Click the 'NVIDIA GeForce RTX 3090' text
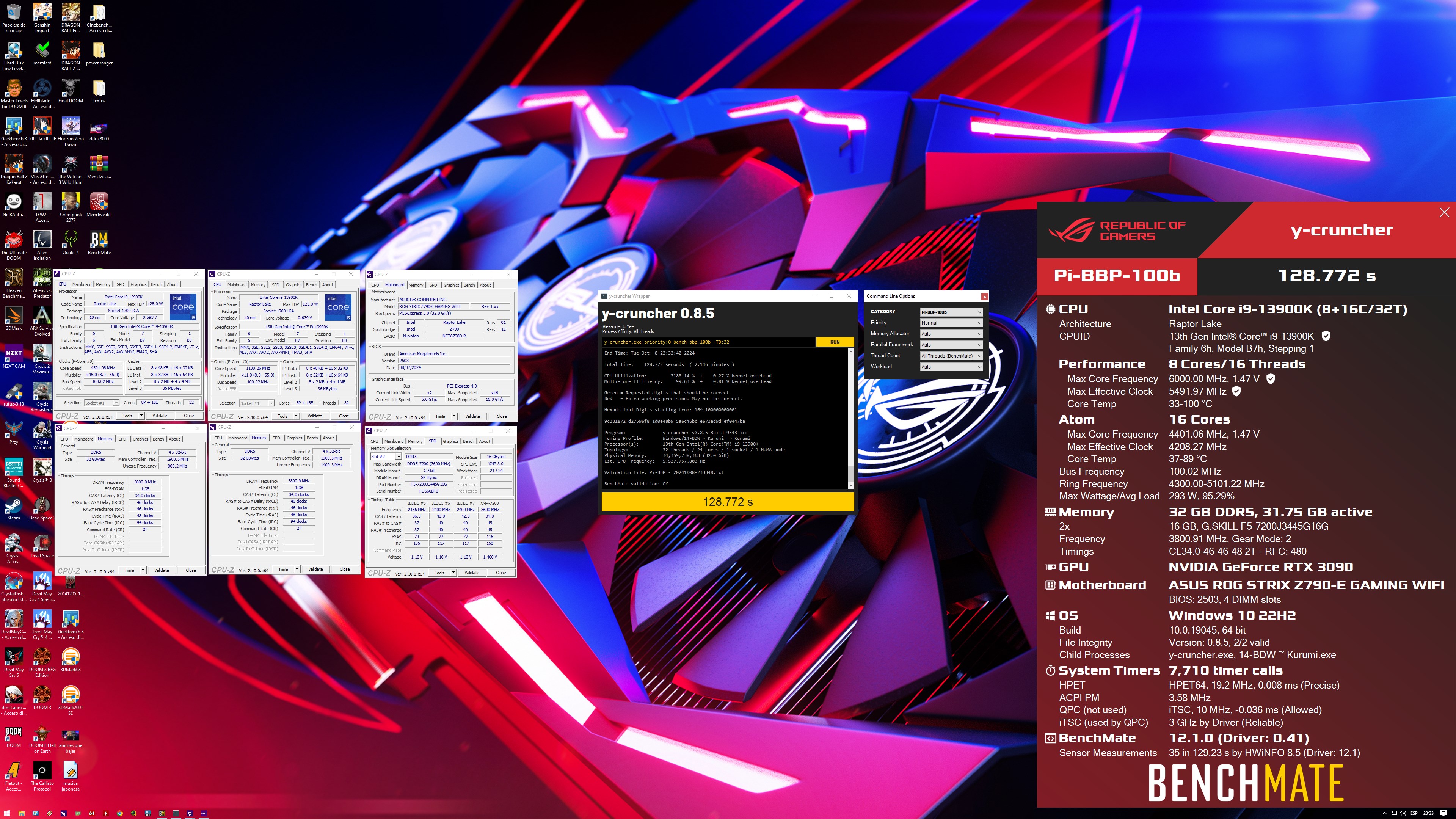Screen dimensions: 1456x819 point(1261,567)
